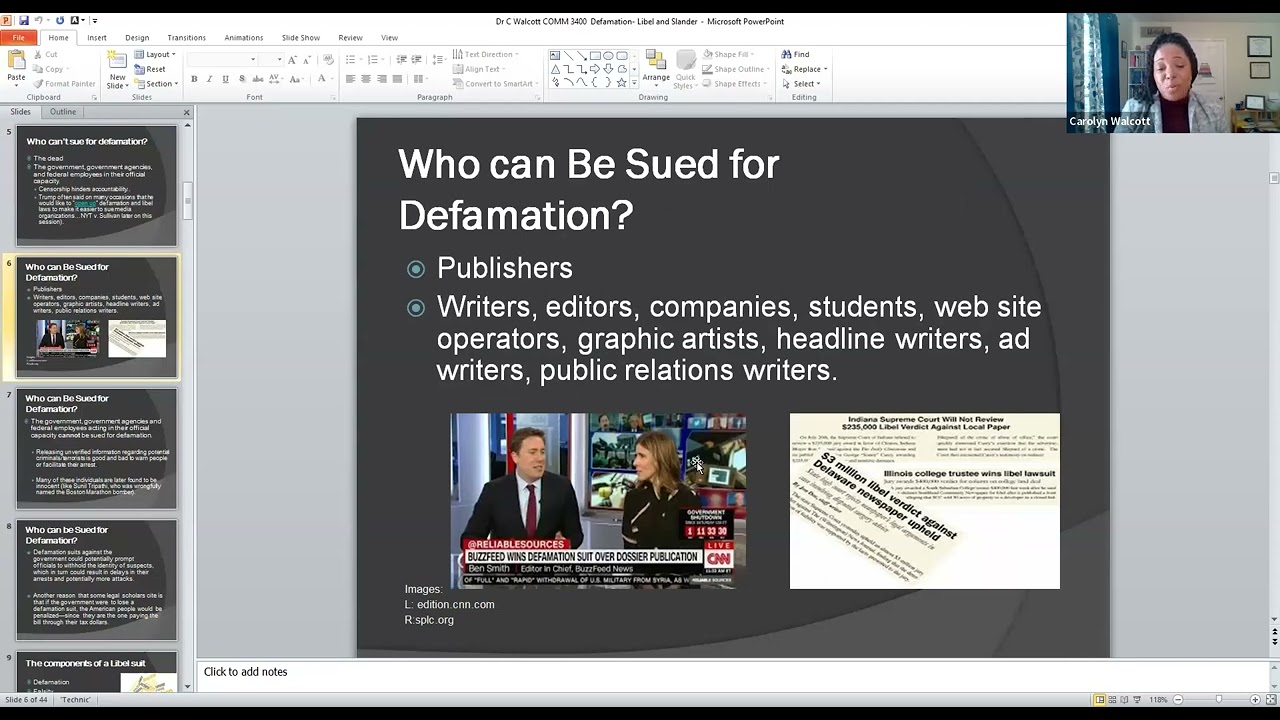Toggle Justify text alignment

398,79
